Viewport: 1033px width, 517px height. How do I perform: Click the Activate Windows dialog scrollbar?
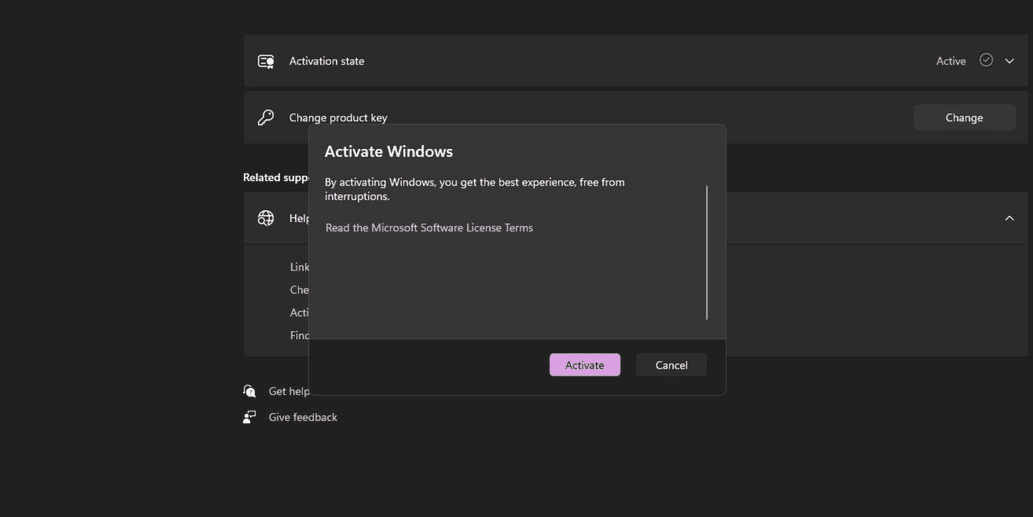click(x=707, y=252)
